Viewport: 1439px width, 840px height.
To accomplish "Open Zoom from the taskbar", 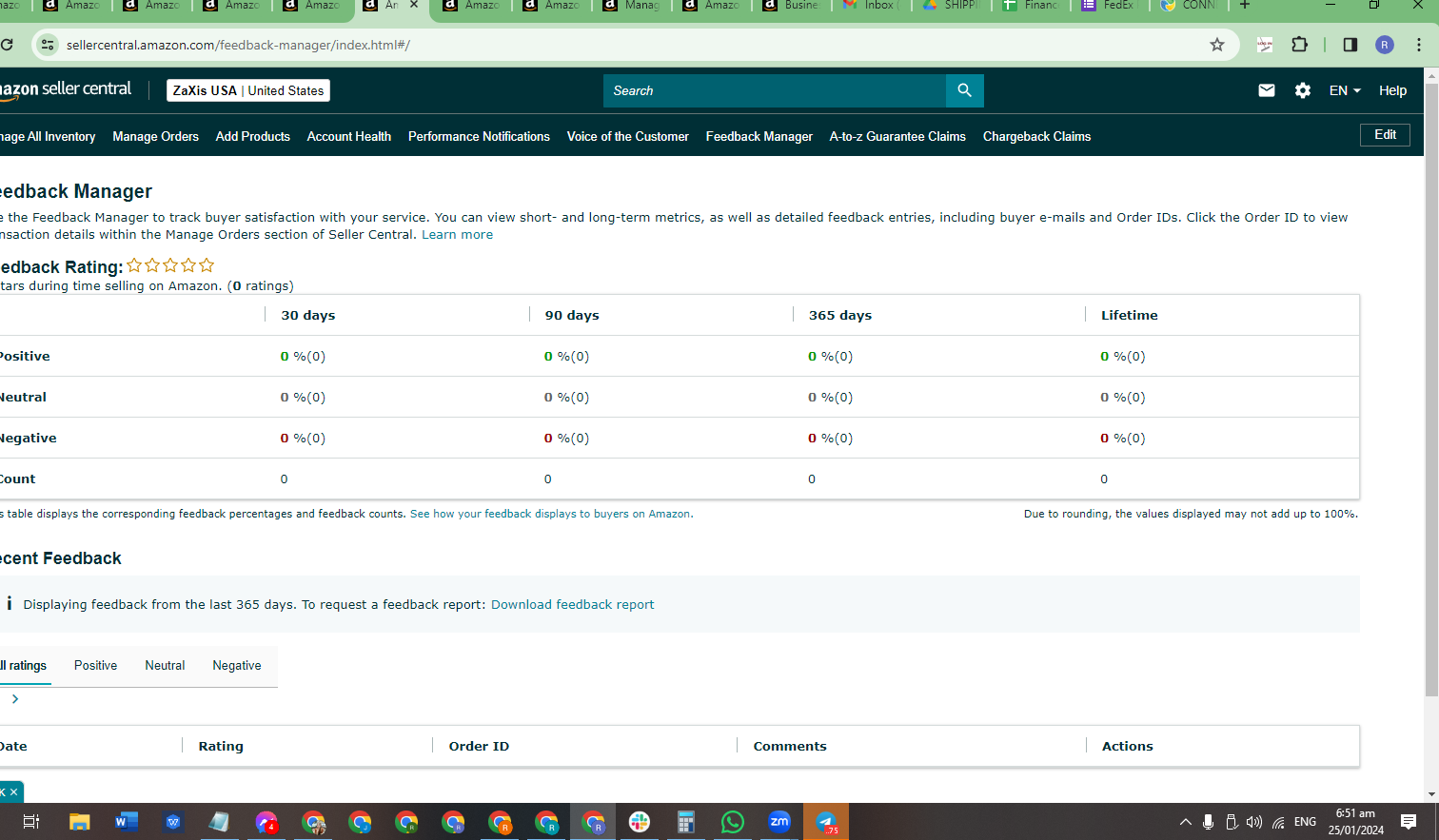I will [779, 822].
